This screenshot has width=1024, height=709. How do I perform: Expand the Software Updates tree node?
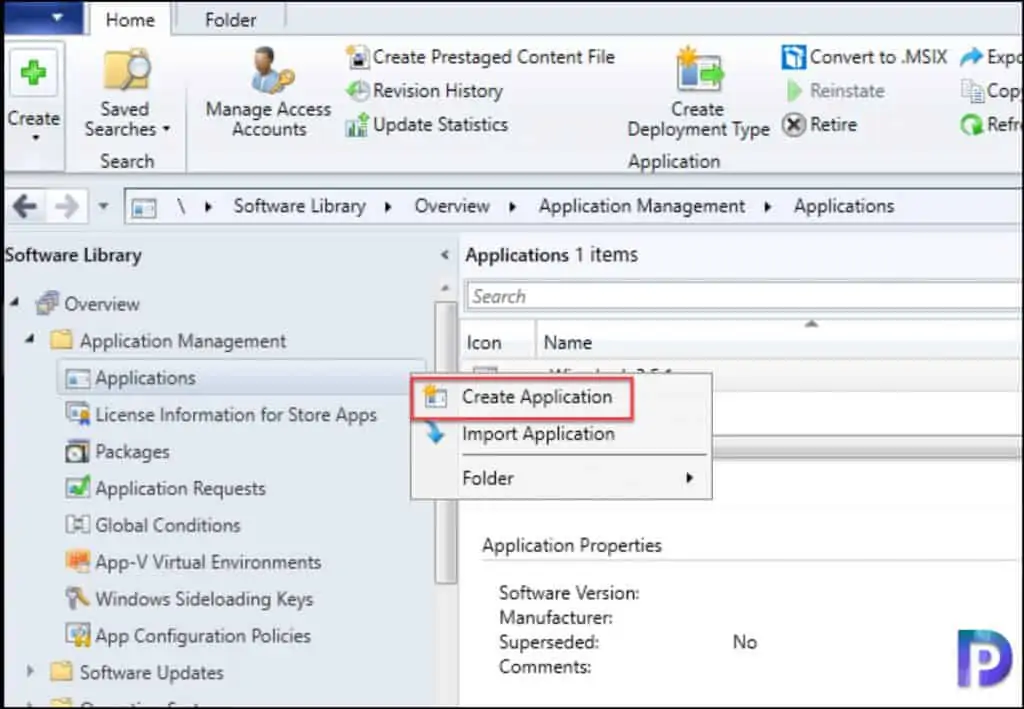tap(29, 670)
